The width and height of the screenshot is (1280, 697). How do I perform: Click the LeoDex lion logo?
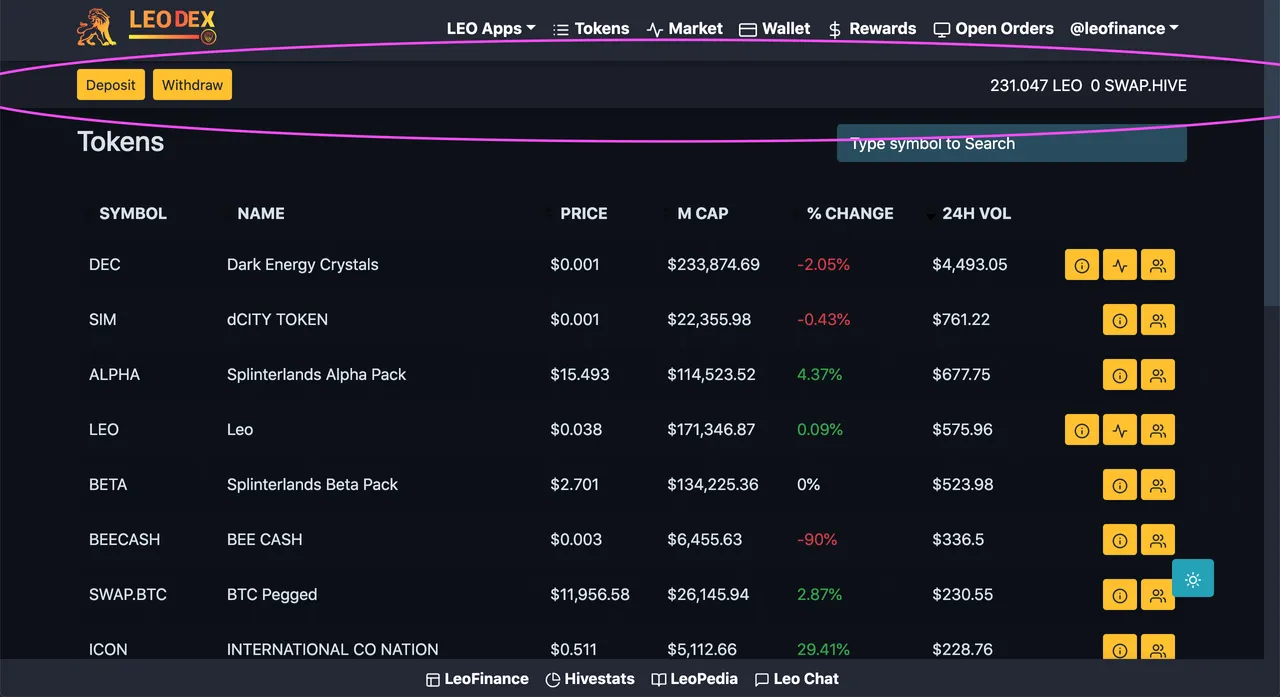[x=146, y=27]
